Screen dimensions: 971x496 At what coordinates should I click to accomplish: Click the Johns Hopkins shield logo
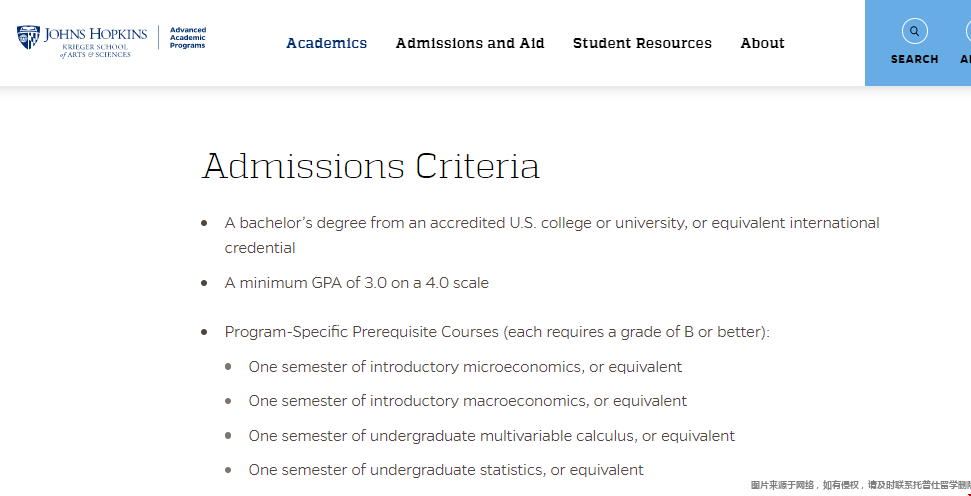[28, 39]
